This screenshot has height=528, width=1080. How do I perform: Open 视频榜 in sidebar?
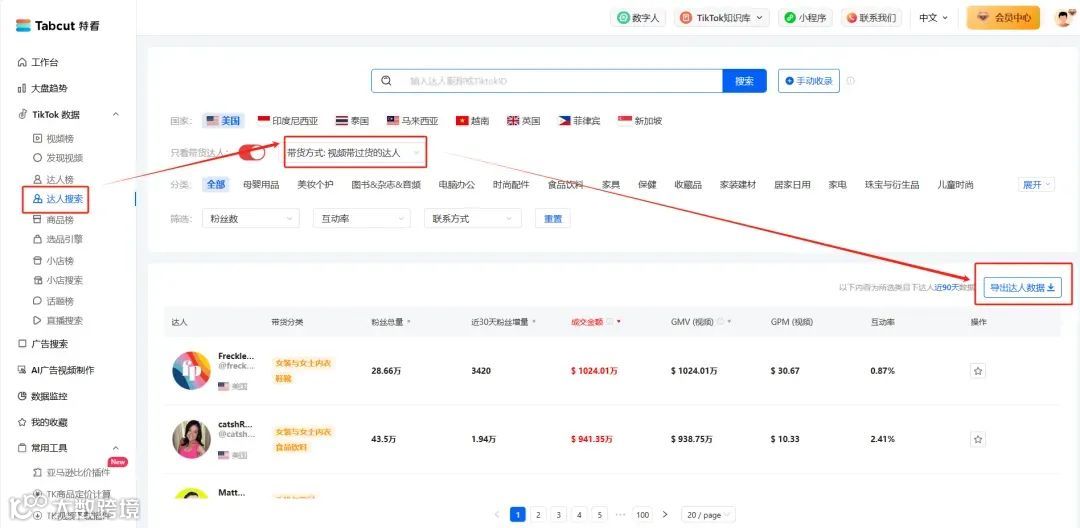(53, 138)
